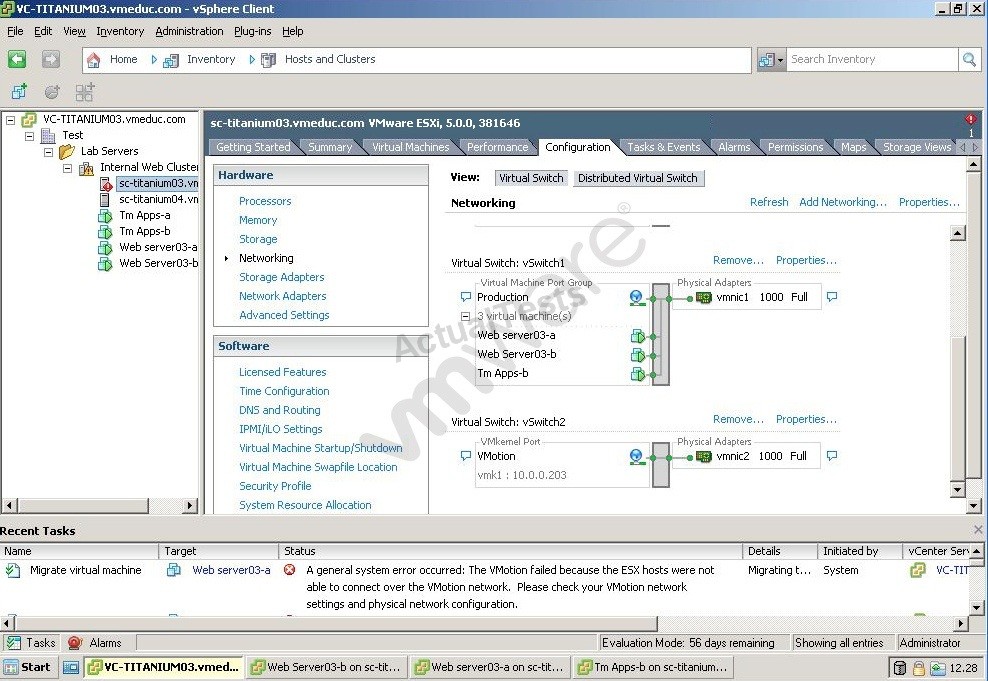Select the Virtual Switch view button

pyautogui.click(x=532, y=178)
